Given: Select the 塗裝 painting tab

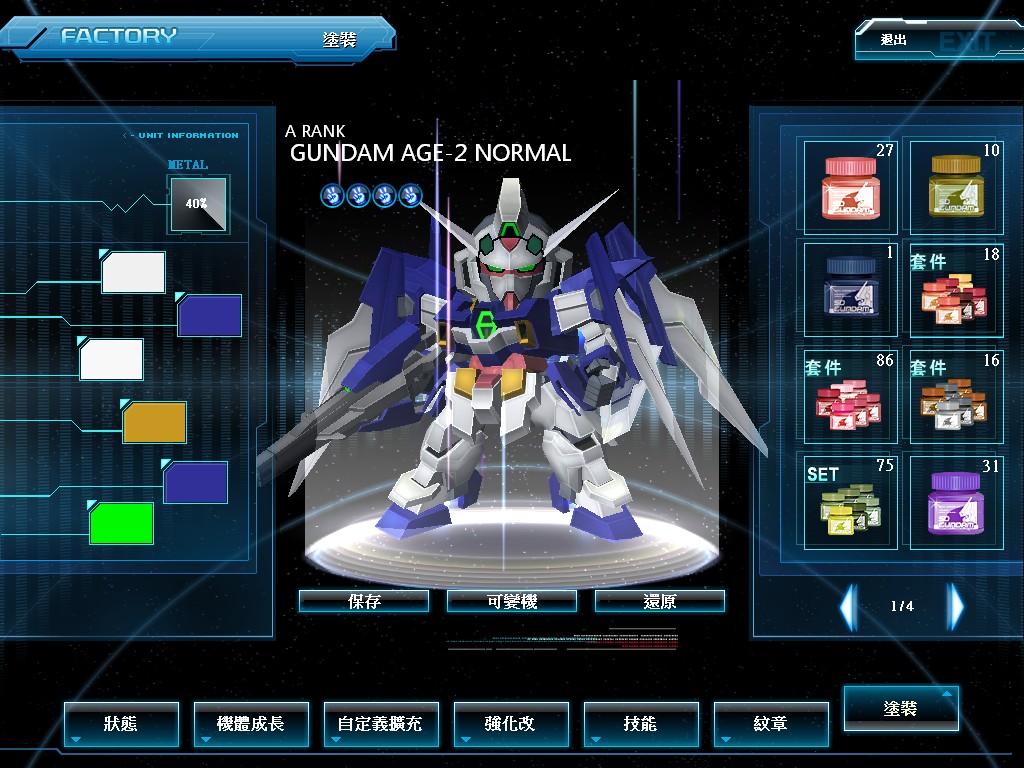Looking at the screenshot, I should 901,709.
